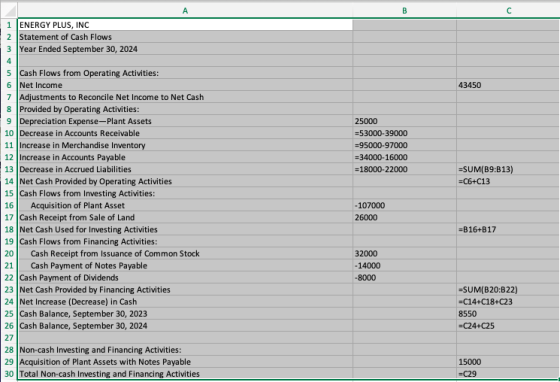This screenshot has height=382, width=560.
Task: Click 'Adjustments to Reconcile Net Income' cell
Action: 185,97
